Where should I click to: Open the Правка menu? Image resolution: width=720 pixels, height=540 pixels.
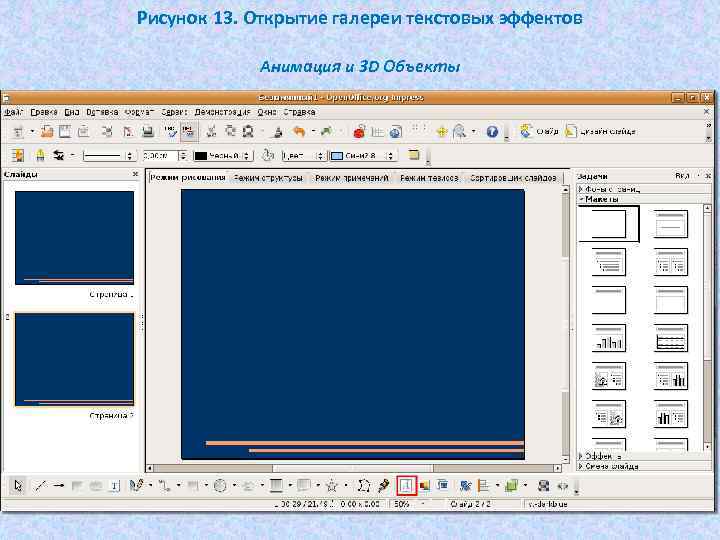pyautogui.click(x=44, y=112)
